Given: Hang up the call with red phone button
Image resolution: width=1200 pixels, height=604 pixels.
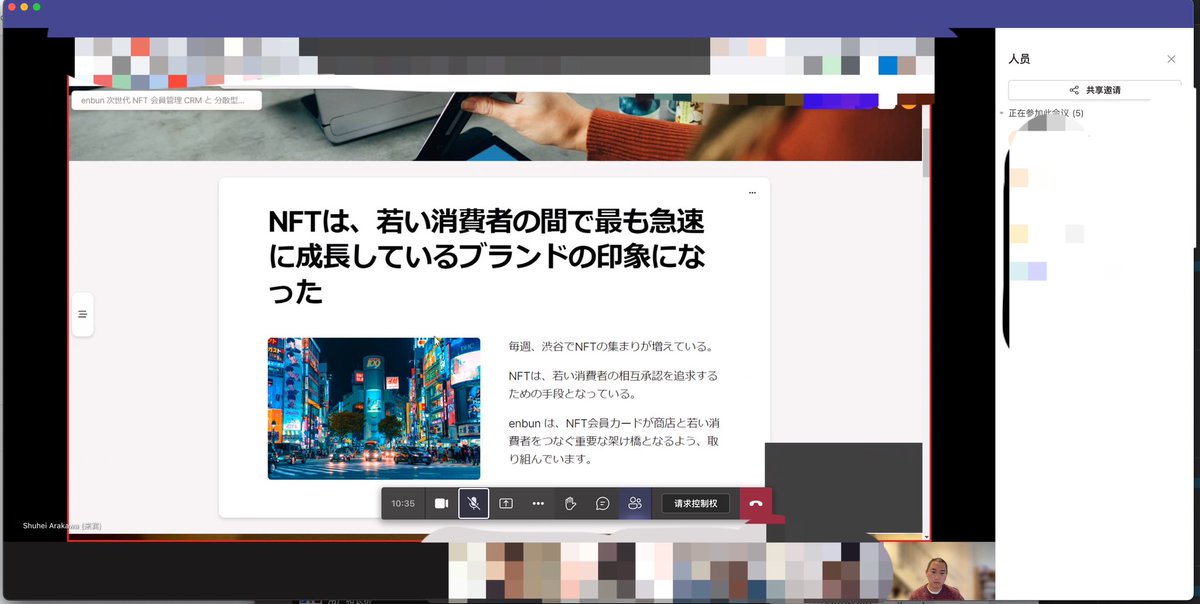Looking at the screenshot, I should [x=755, y=503].
